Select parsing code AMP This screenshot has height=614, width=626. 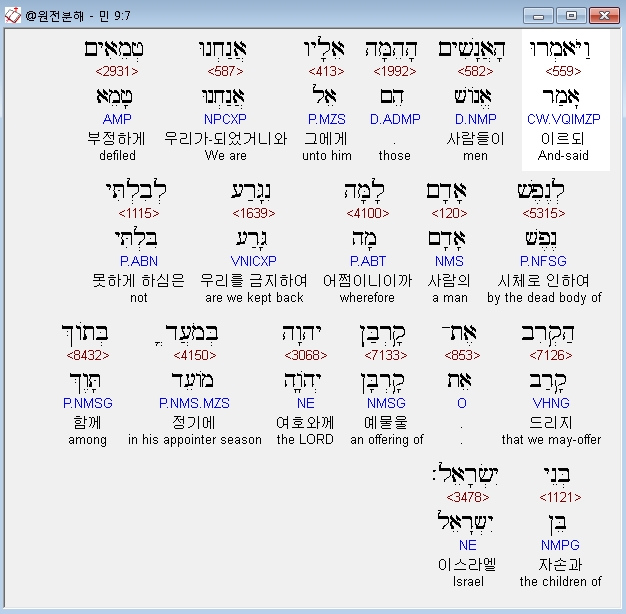click(117, 119)
